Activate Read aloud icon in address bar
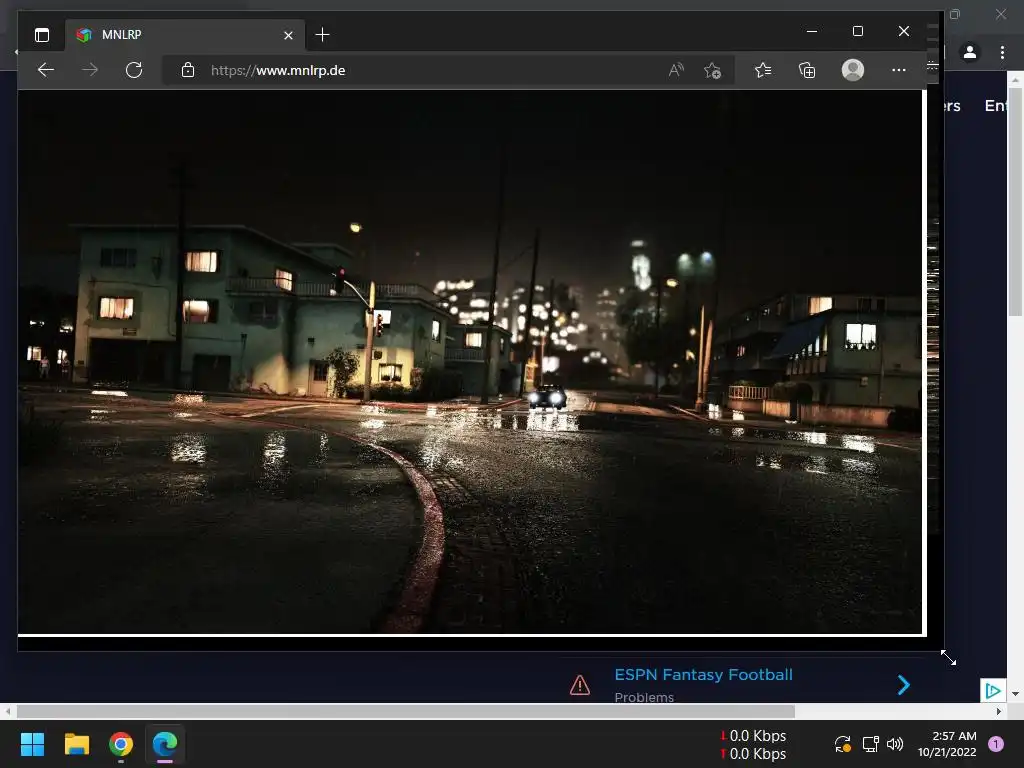 [676, 70]
